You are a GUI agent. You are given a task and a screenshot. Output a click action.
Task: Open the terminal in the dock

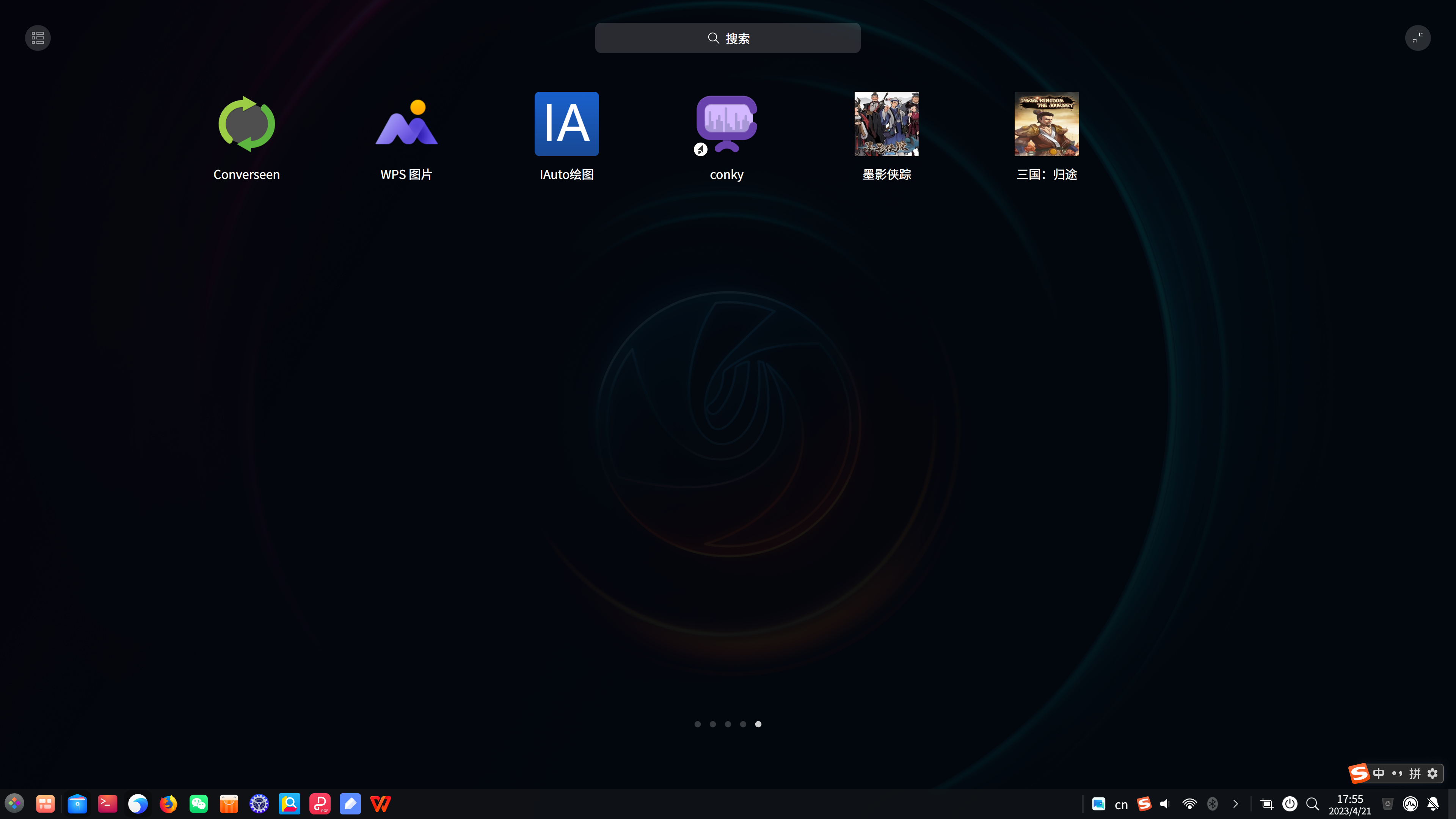point(107,804)
